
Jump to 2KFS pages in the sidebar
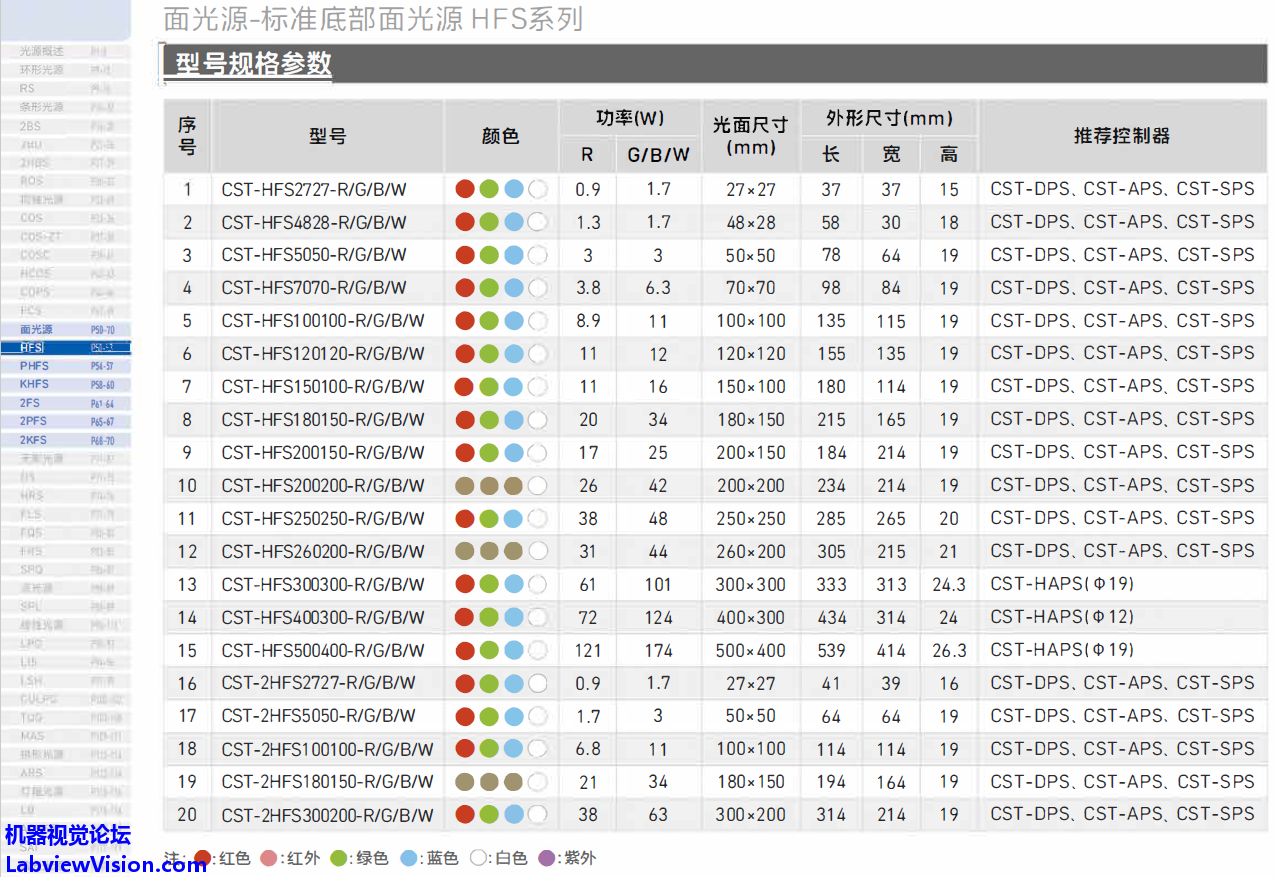[x=35, y=440]
